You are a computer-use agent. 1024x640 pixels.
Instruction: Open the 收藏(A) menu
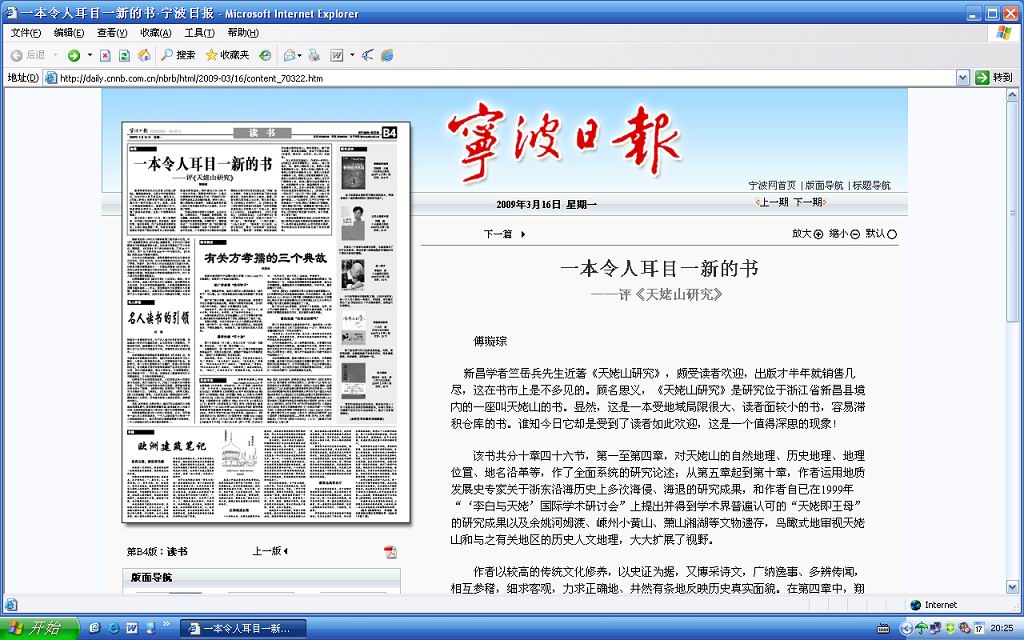pyautogui.click(x=155, y=33)
